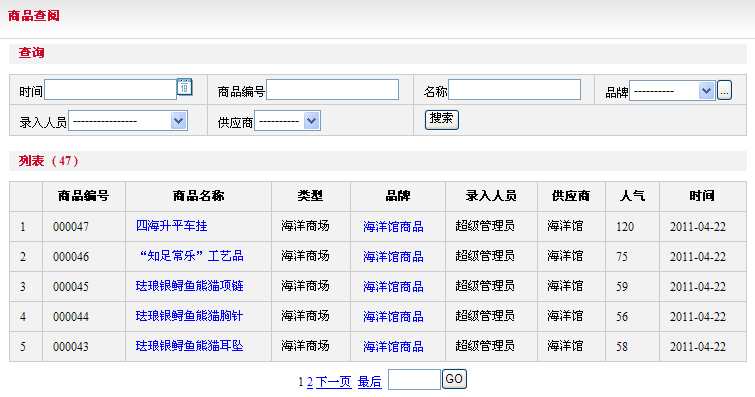This screenshot has height=397, width=755.
Task: Open 珐琅银鲟鱼熊猫项链 product link
Action: [x=190, y=286]
